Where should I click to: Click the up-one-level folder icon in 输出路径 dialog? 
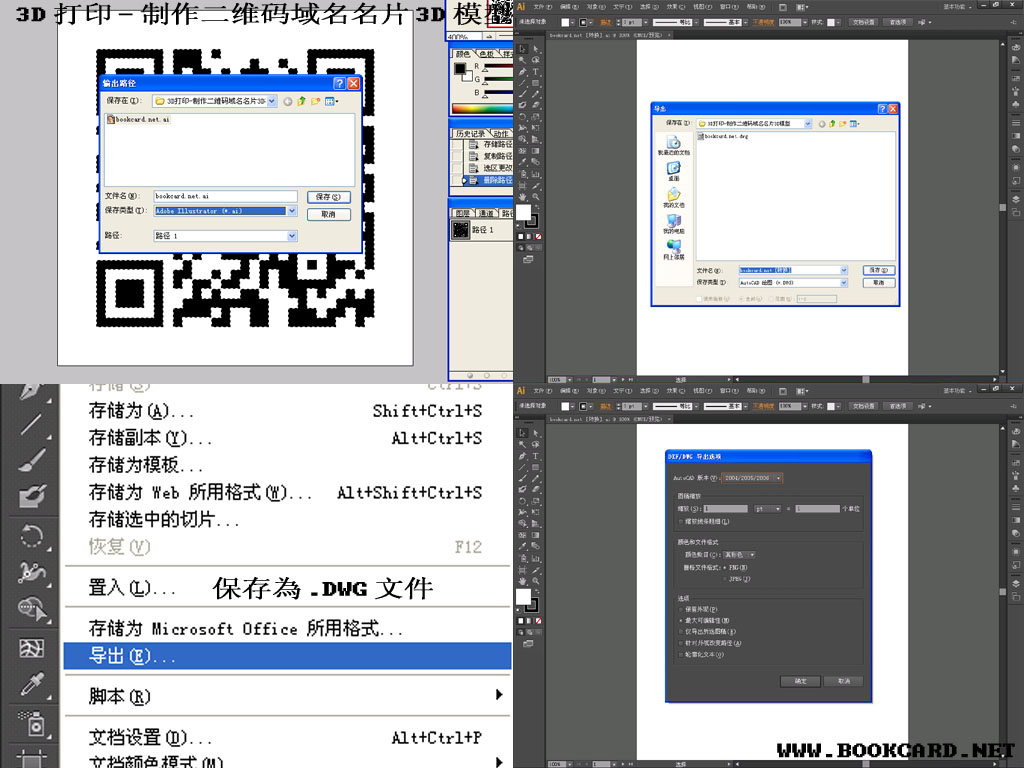[302, 101]
